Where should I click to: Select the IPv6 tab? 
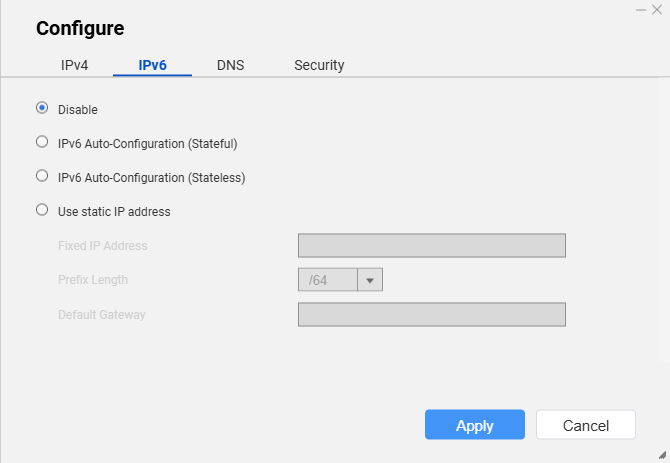click(152, 65)
